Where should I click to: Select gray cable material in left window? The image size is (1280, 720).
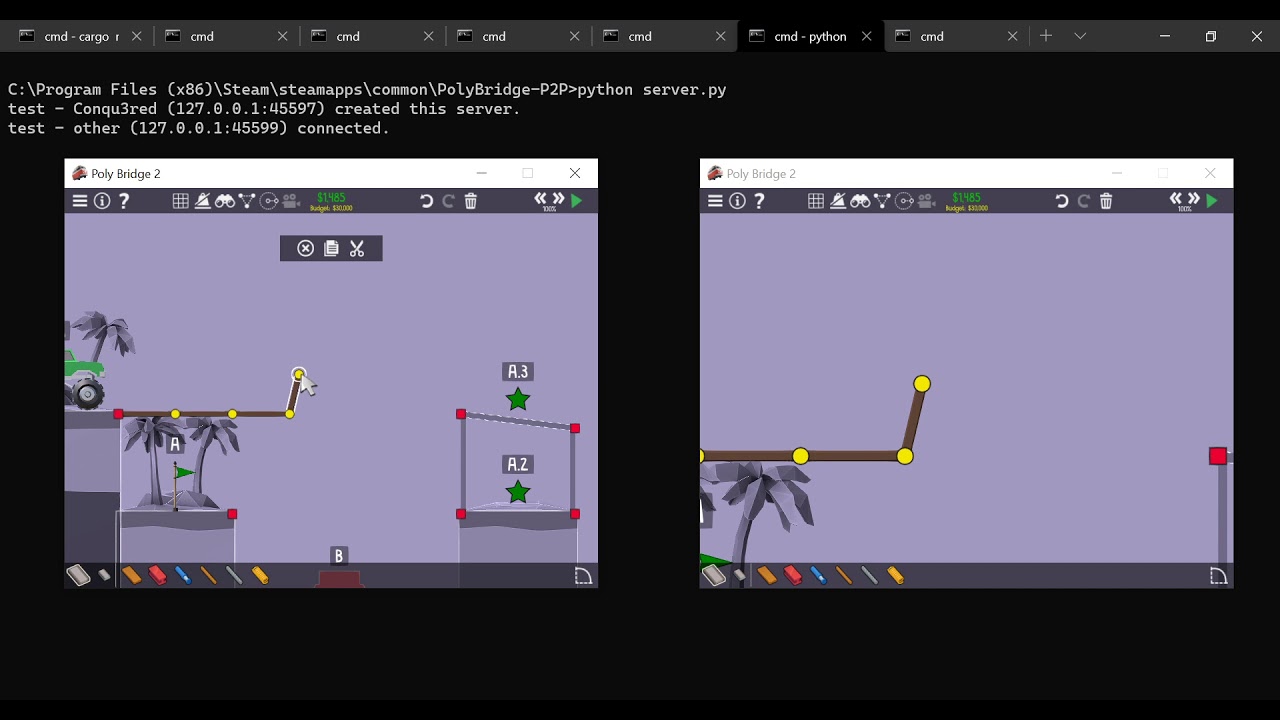(234, 575)
